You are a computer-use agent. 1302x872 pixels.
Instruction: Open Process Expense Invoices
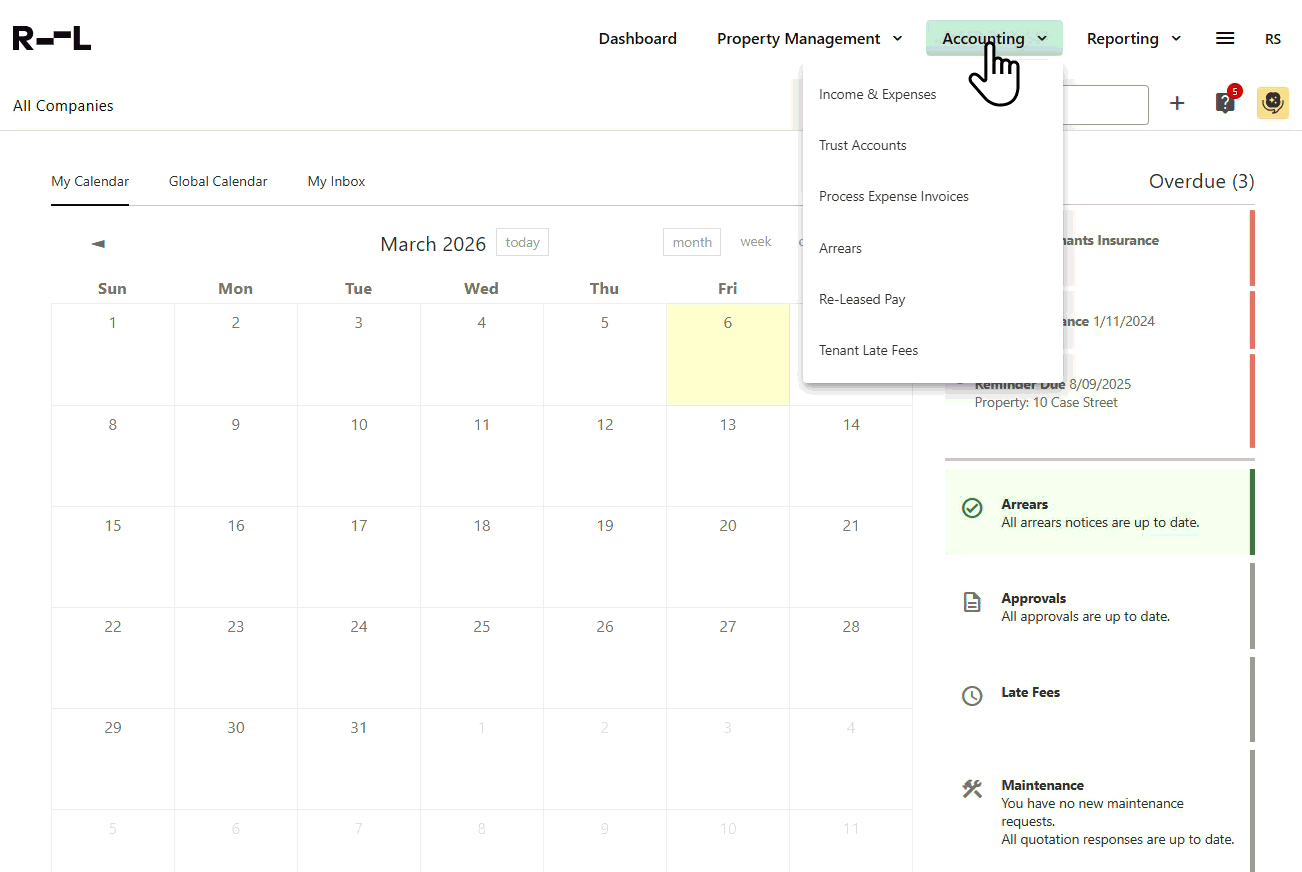893,196
